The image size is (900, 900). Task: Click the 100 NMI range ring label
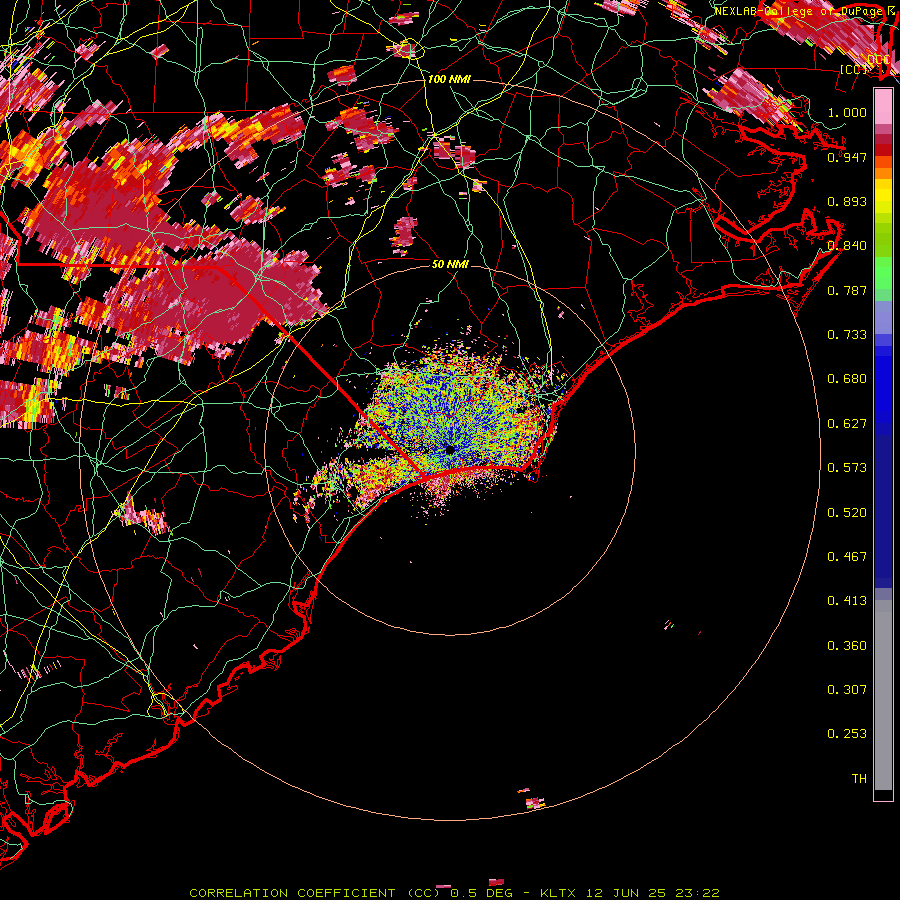click(449, 79)
